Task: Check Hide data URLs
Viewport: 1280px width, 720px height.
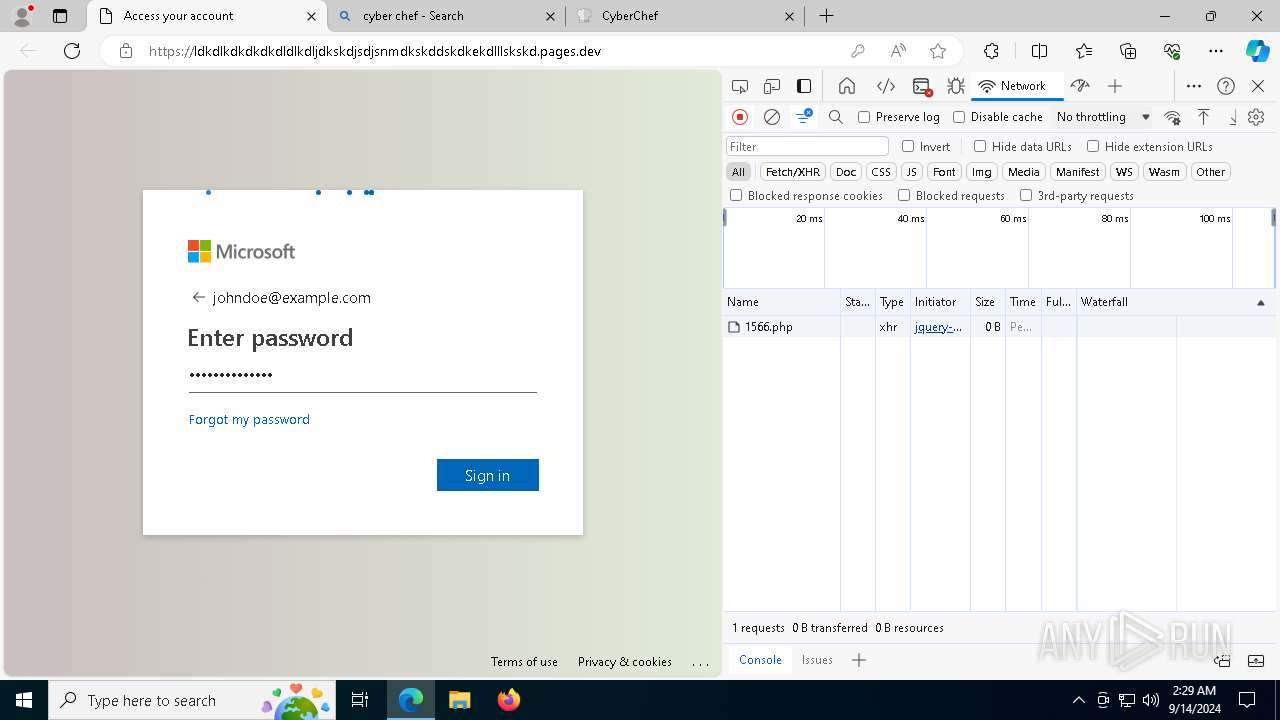Action: point(980,146)
